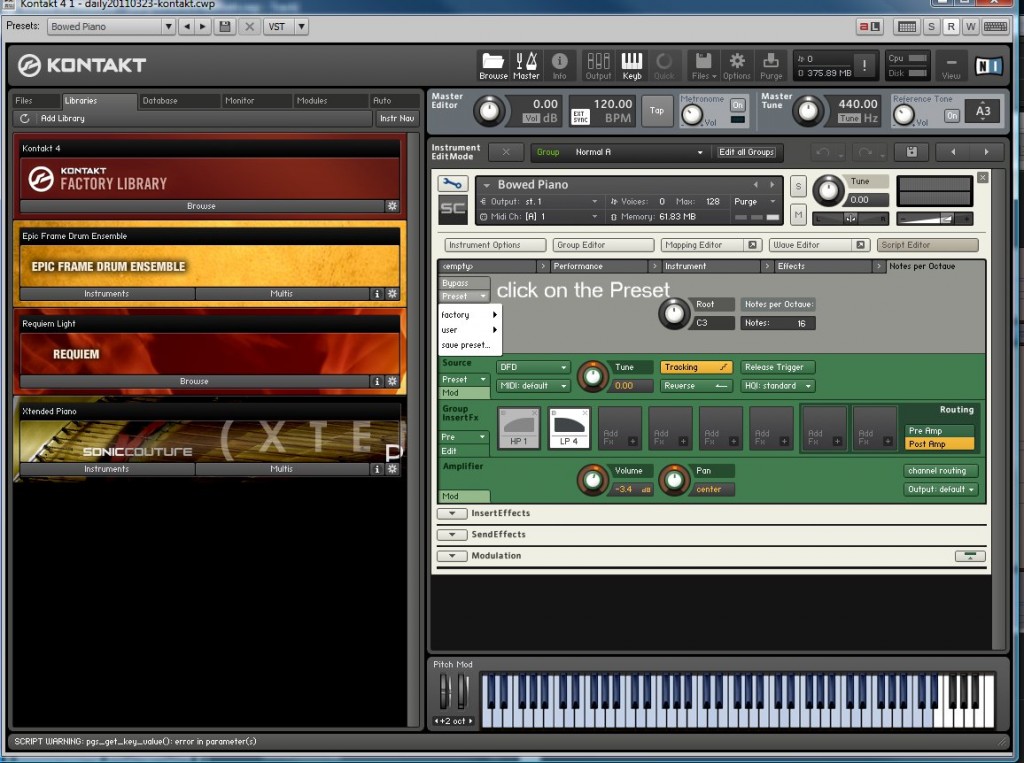The width and height of the screenshot is (1024, 763).
Task: Open the DFD source mode dropdown
Action: (533, 368)
